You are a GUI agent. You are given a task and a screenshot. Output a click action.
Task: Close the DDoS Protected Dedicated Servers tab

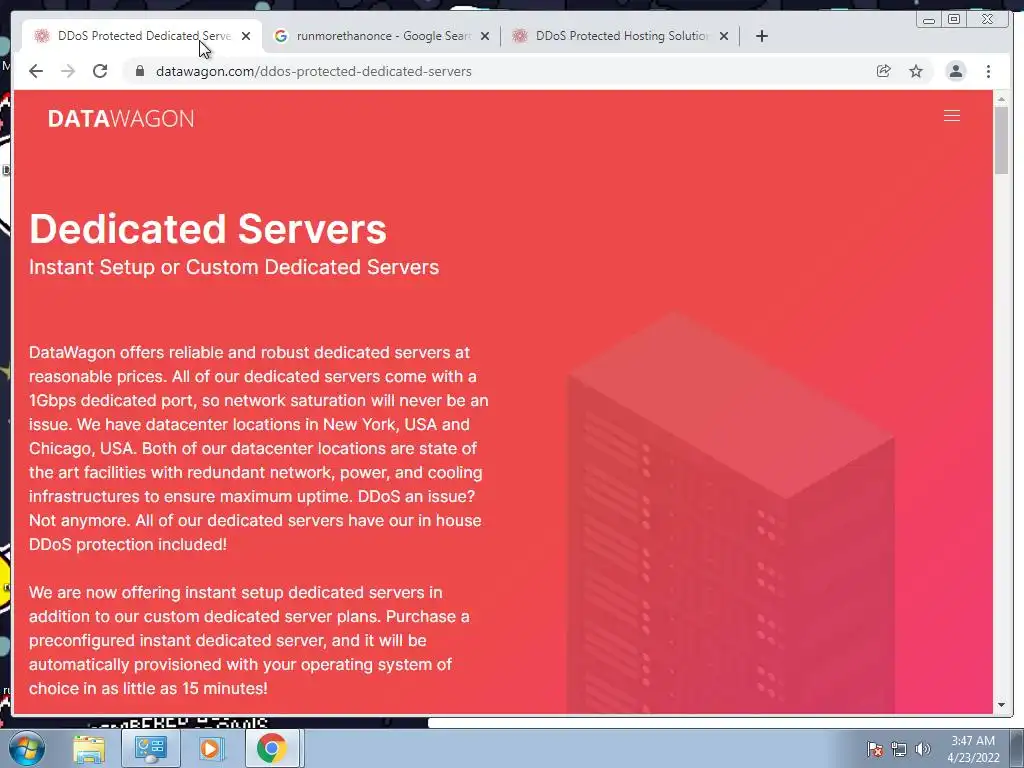click(x=246, y=36)
